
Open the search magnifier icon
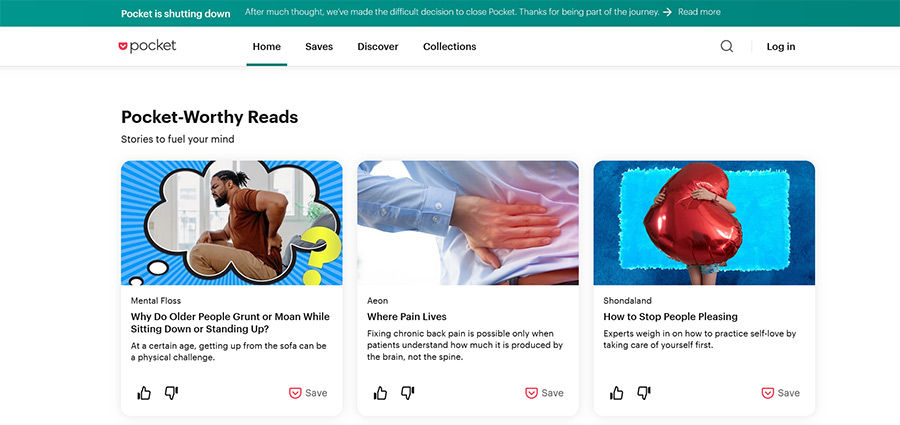click(727, 47)
